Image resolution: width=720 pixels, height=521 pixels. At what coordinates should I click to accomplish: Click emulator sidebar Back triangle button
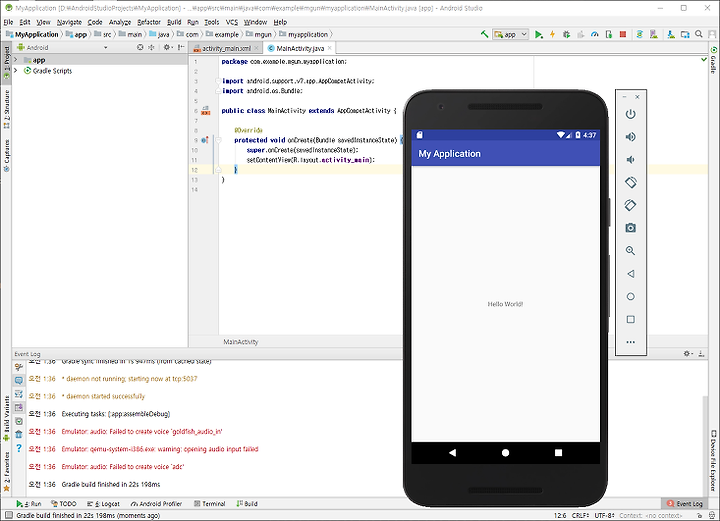pyautogui.click(x=630, y=274)
